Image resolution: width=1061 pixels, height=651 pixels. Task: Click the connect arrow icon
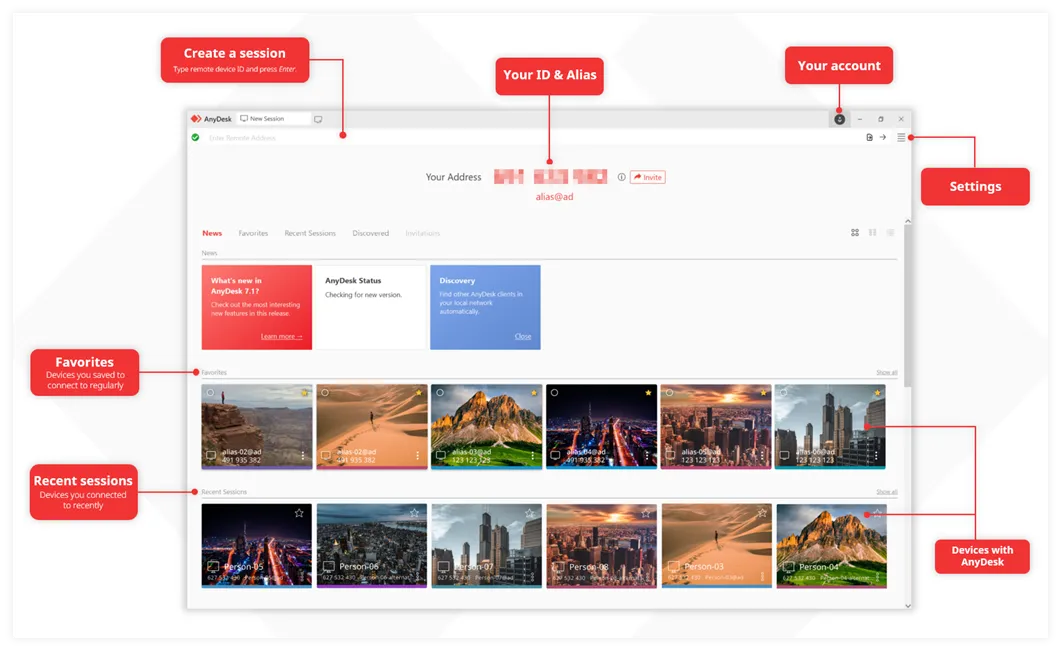[x=882, y=137]
